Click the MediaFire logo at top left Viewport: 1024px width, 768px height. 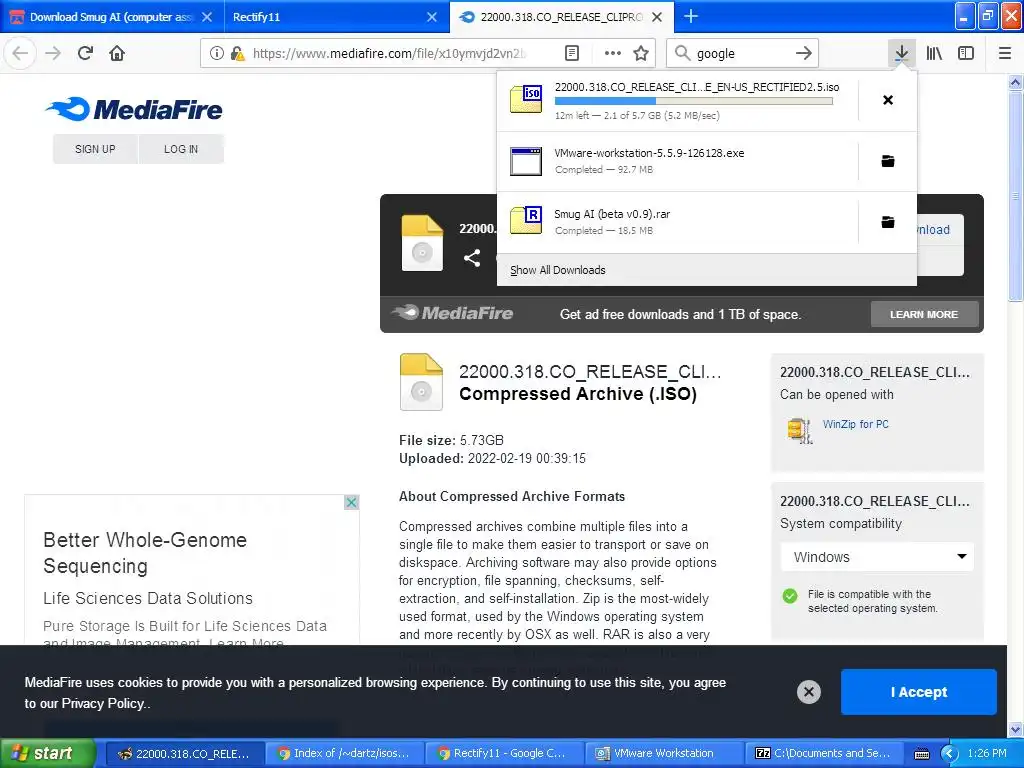tap(134, 109)
